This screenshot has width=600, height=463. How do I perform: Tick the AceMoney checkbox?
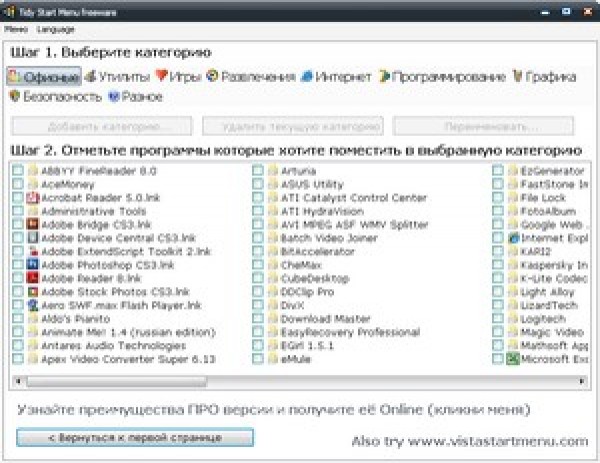(x=18, y=184)
